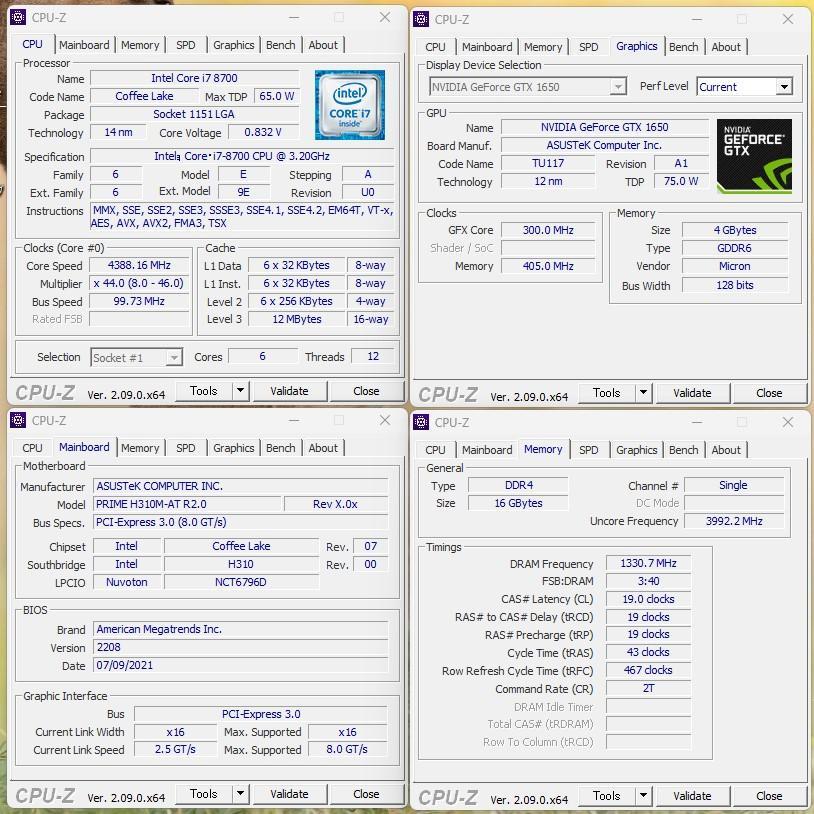
Task: Minimize the Memory tab window
Action: 697,422
